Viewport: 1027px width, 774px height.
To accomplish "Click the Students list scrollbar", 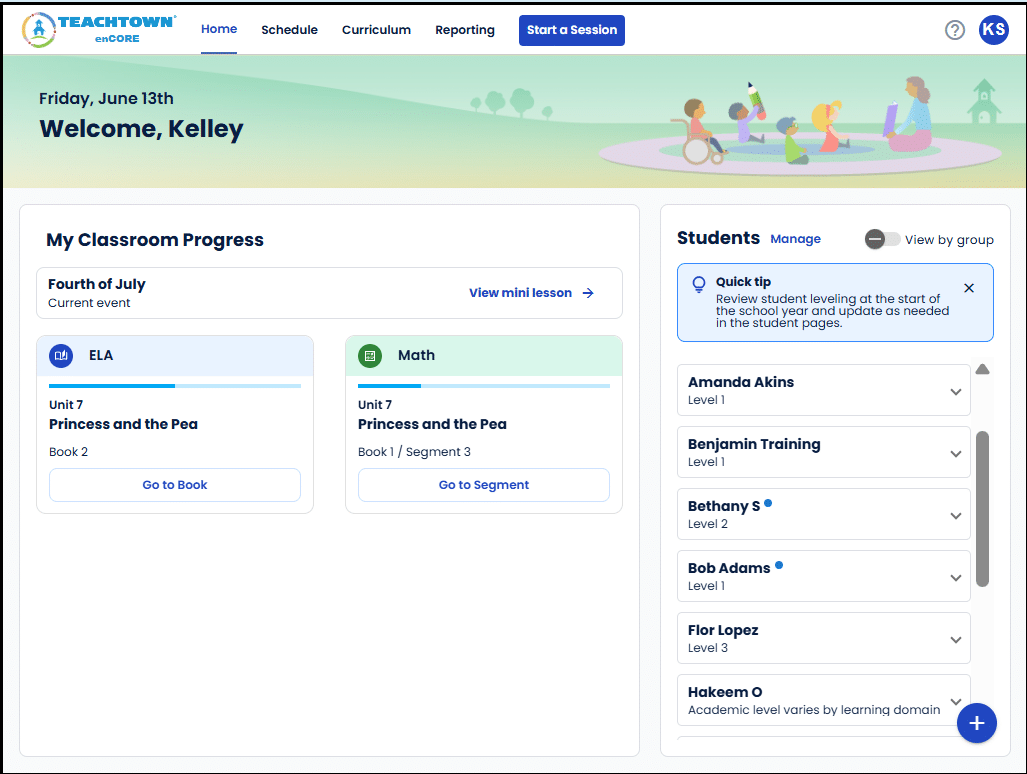I will [982, 508].
